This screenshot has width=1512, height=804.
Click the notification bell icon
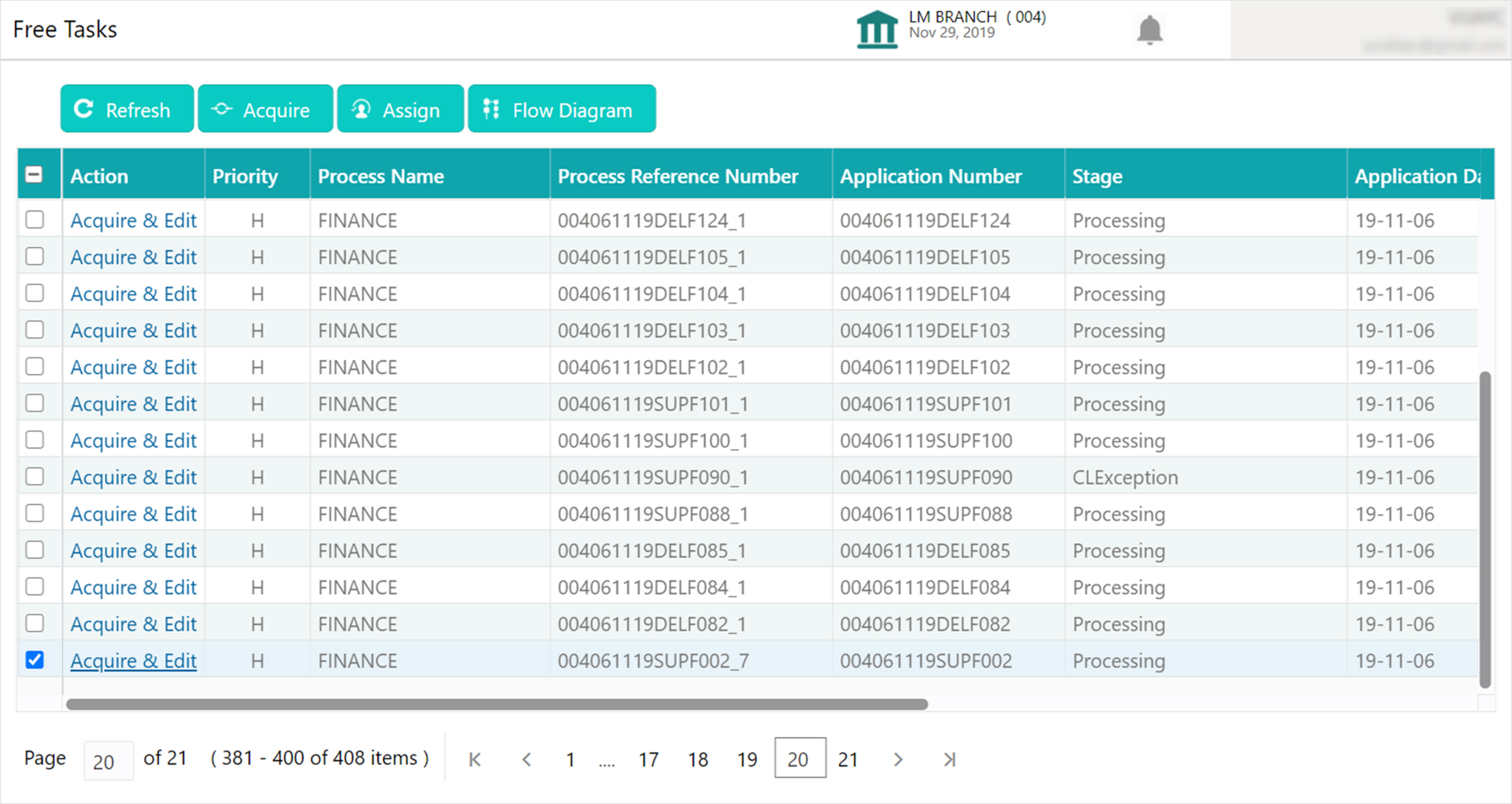(1149, 29)
